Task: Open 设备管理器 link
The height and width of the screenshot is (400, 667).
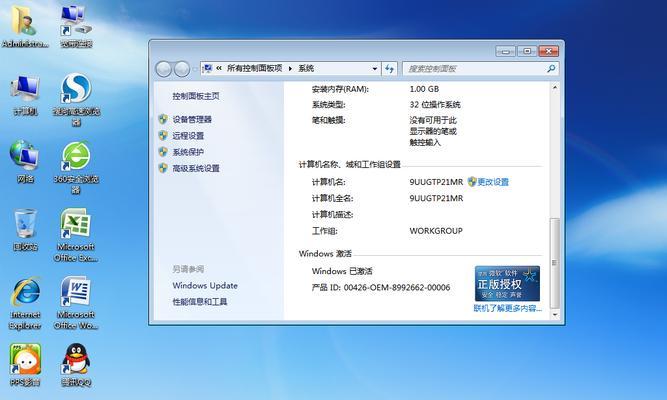Action: (x=192, y=119)
